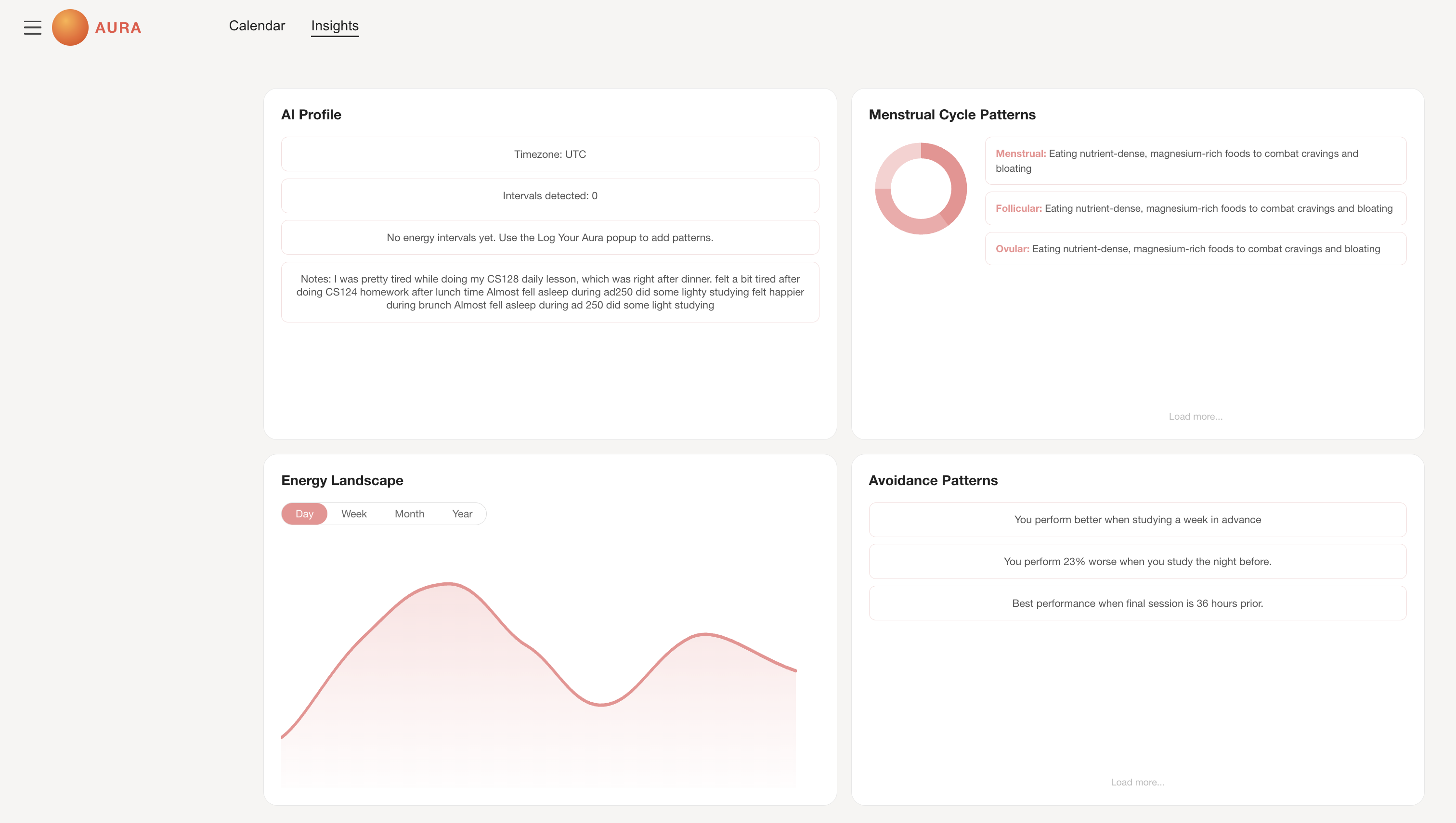This screenshot has height=823, width=1456.
Task: Load more menstrual cycle patterns
Action: (x=1196, y=417)
